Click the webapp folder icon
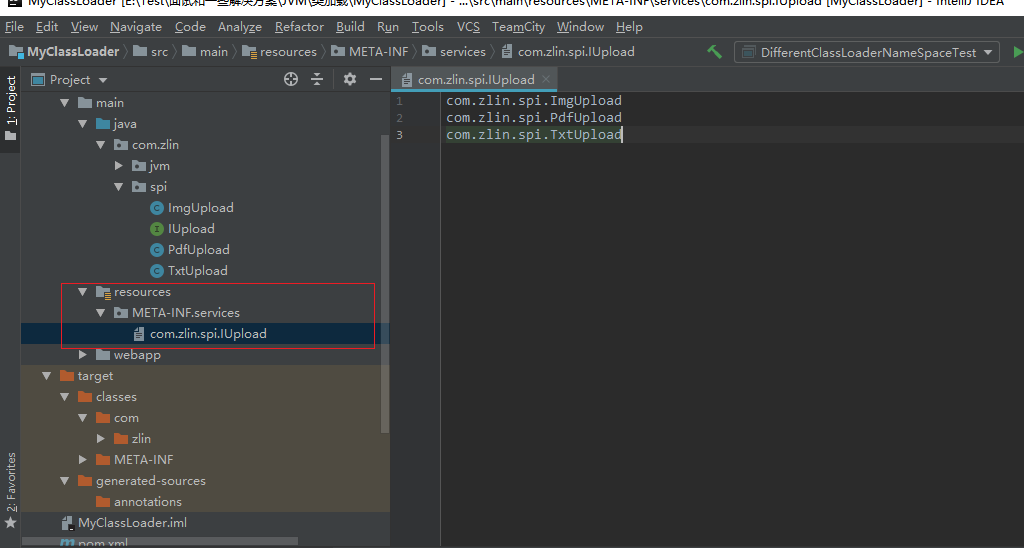1024x548 pixels. tap(103, 355)
